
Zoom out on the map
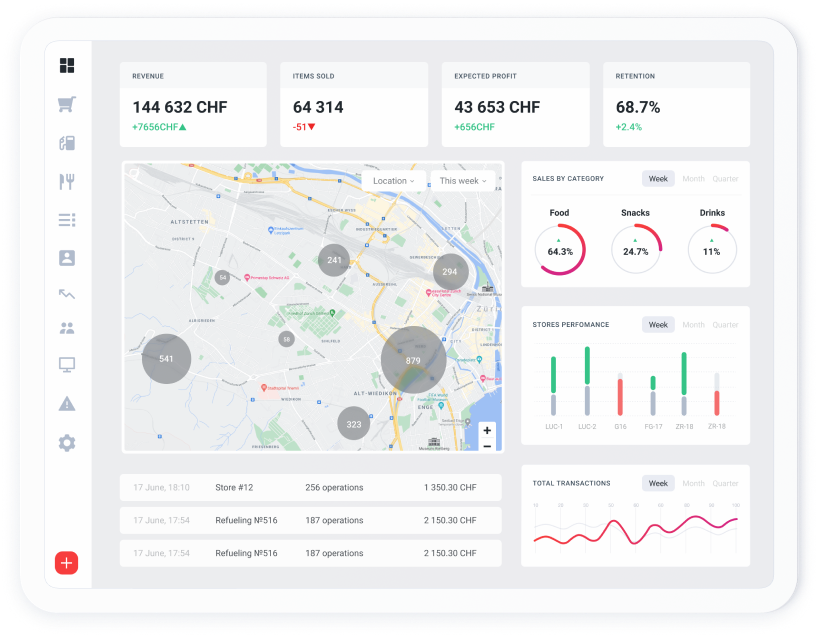coord(487,446)
